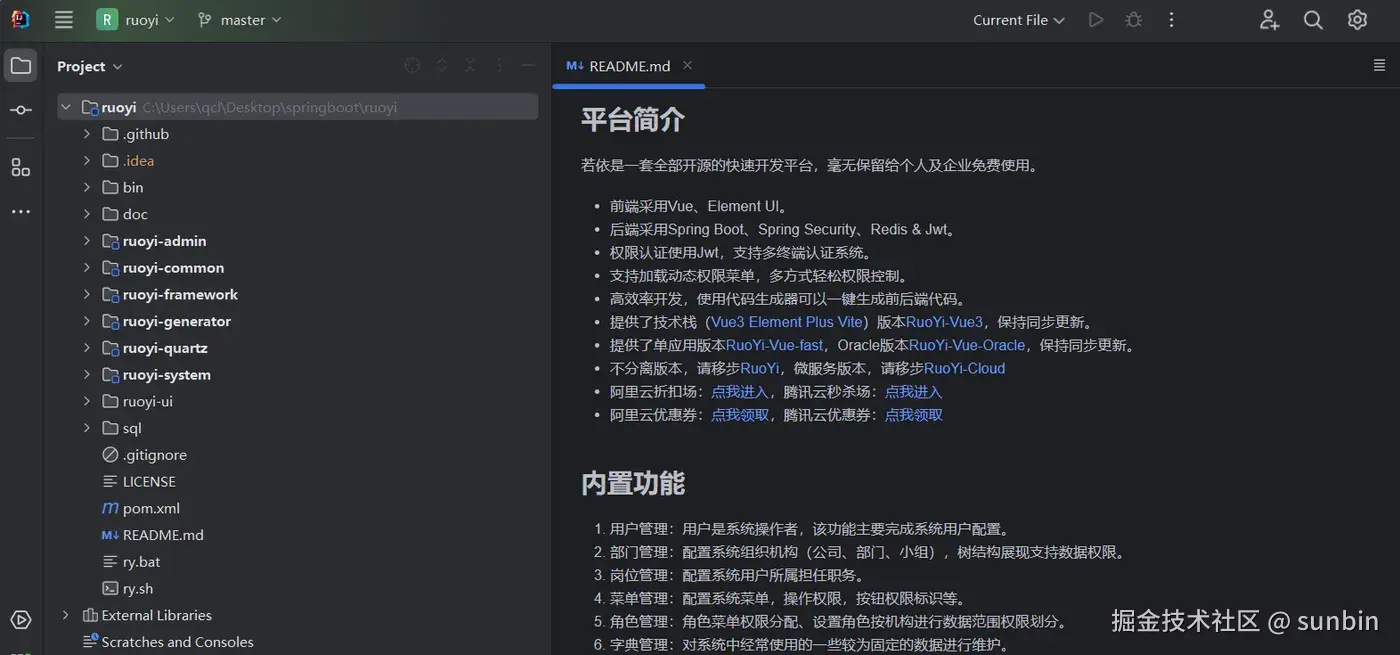Click the 内置功能 heading
This screenshot has width=1400, height=655.
coord(633,483)
